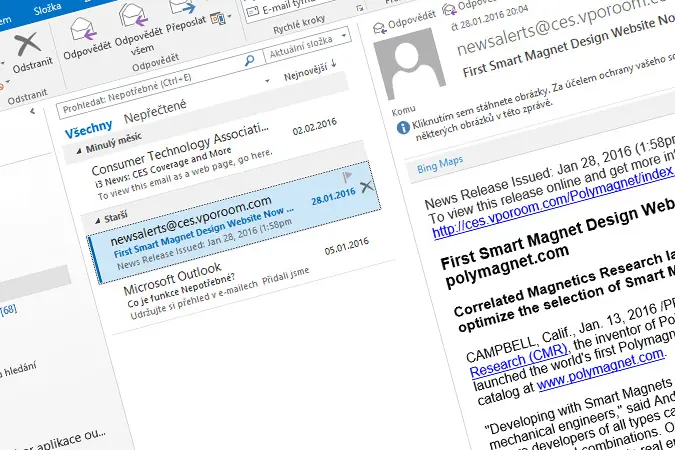The image size is (675, 450).
Task: Click the search magnifier icon
Action: [x=249, y=61]
